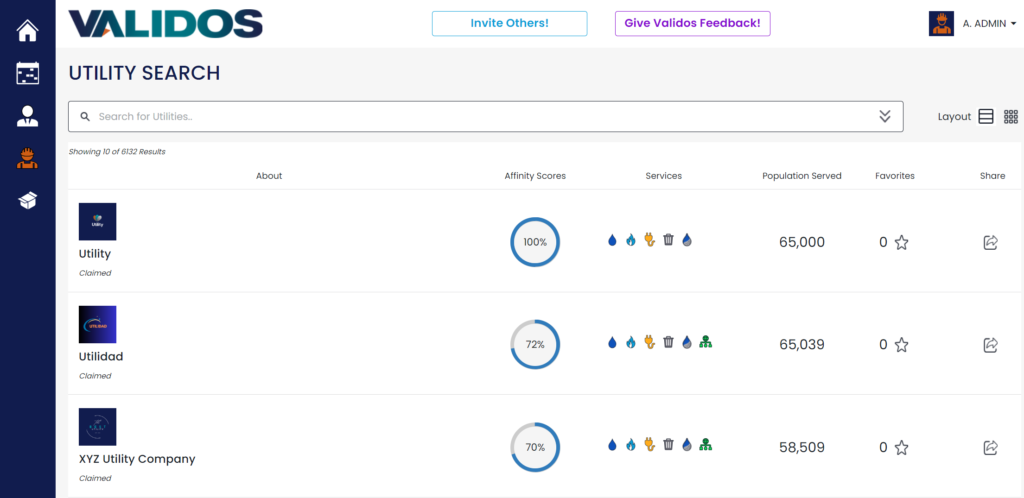Image resolution: width=1024 pixels, height=498 pixels.
Task: Expand advanced search options chevron
Action: [x=885, y=117]
